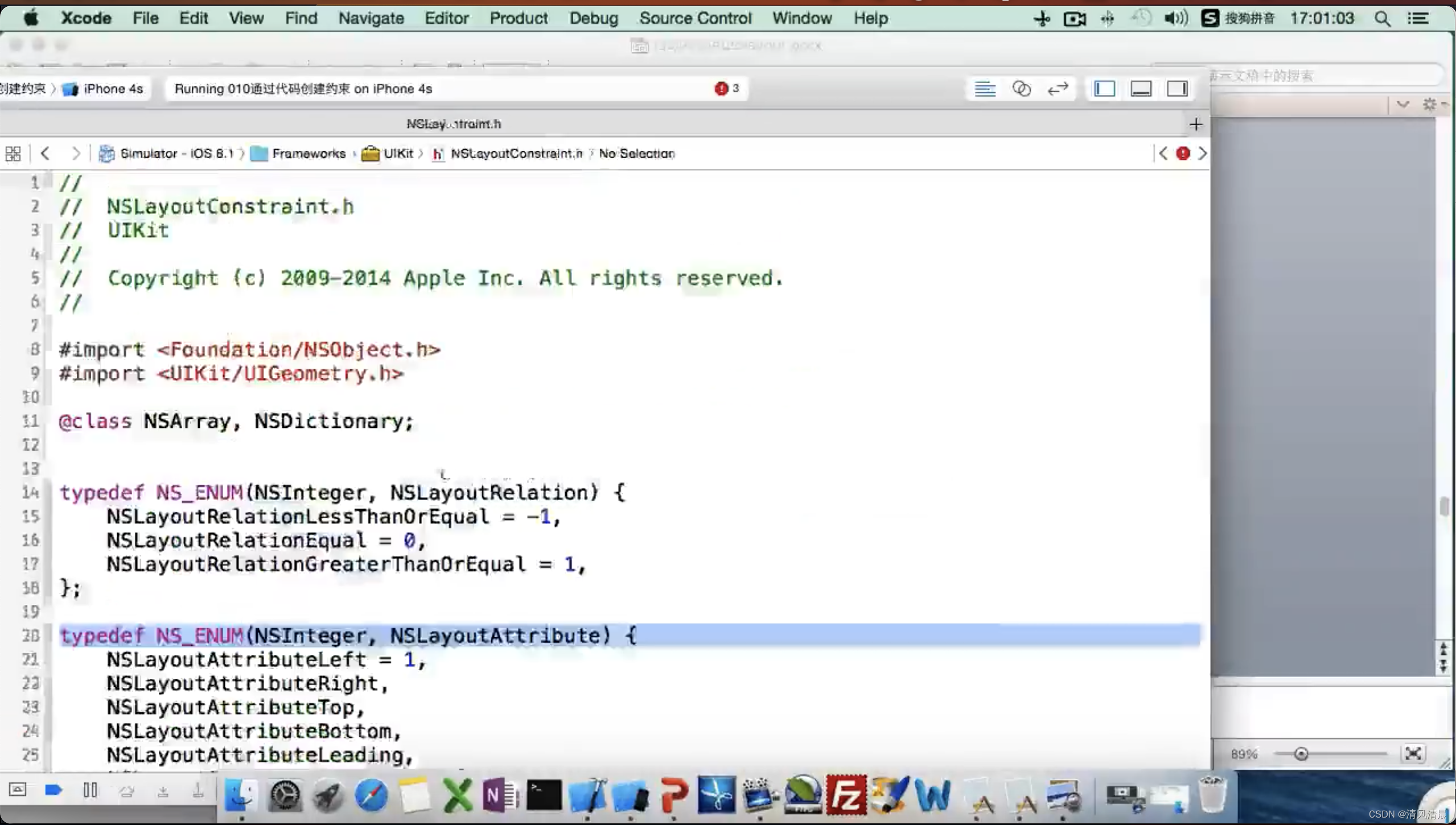Go back in navigation history
The height and width of the screenshot is (825, 1456).
[x=46, y=154]
